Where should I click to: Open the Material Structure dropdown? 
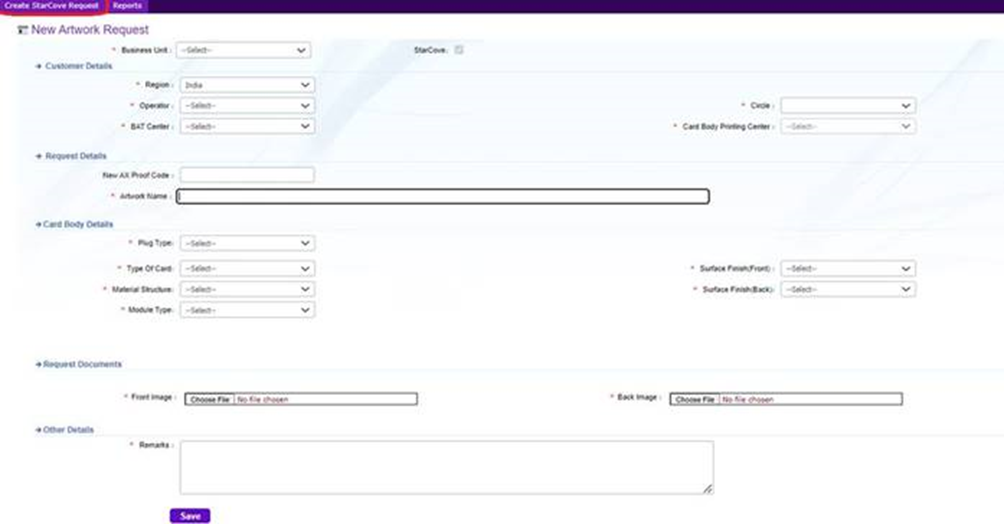(245, 289)
